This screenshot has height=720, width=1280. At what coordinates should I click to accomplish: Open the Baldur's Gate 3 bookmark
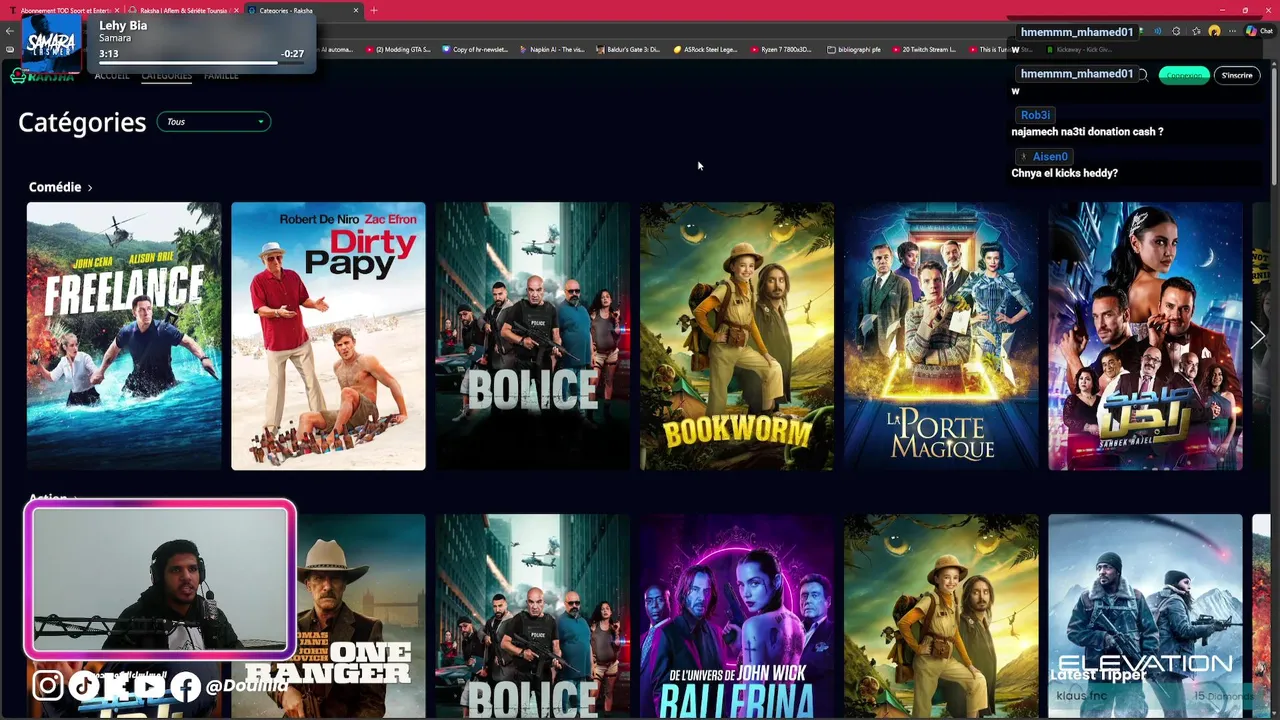[x=627, y=49]
